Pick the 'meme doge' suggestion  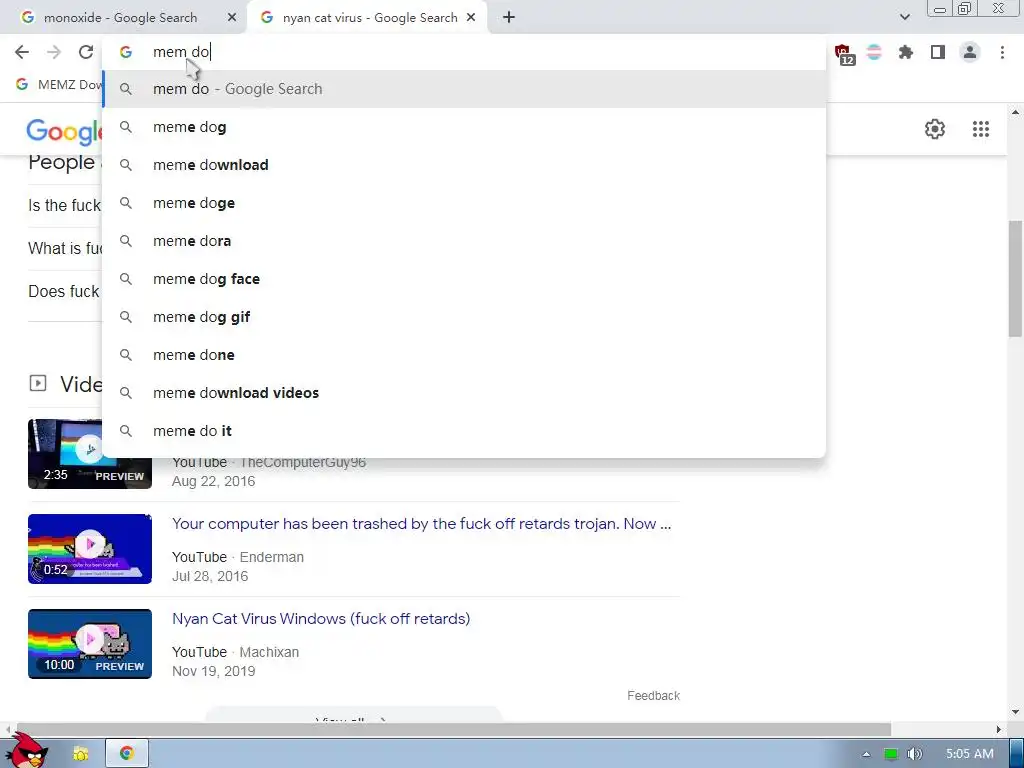(464, 202)
